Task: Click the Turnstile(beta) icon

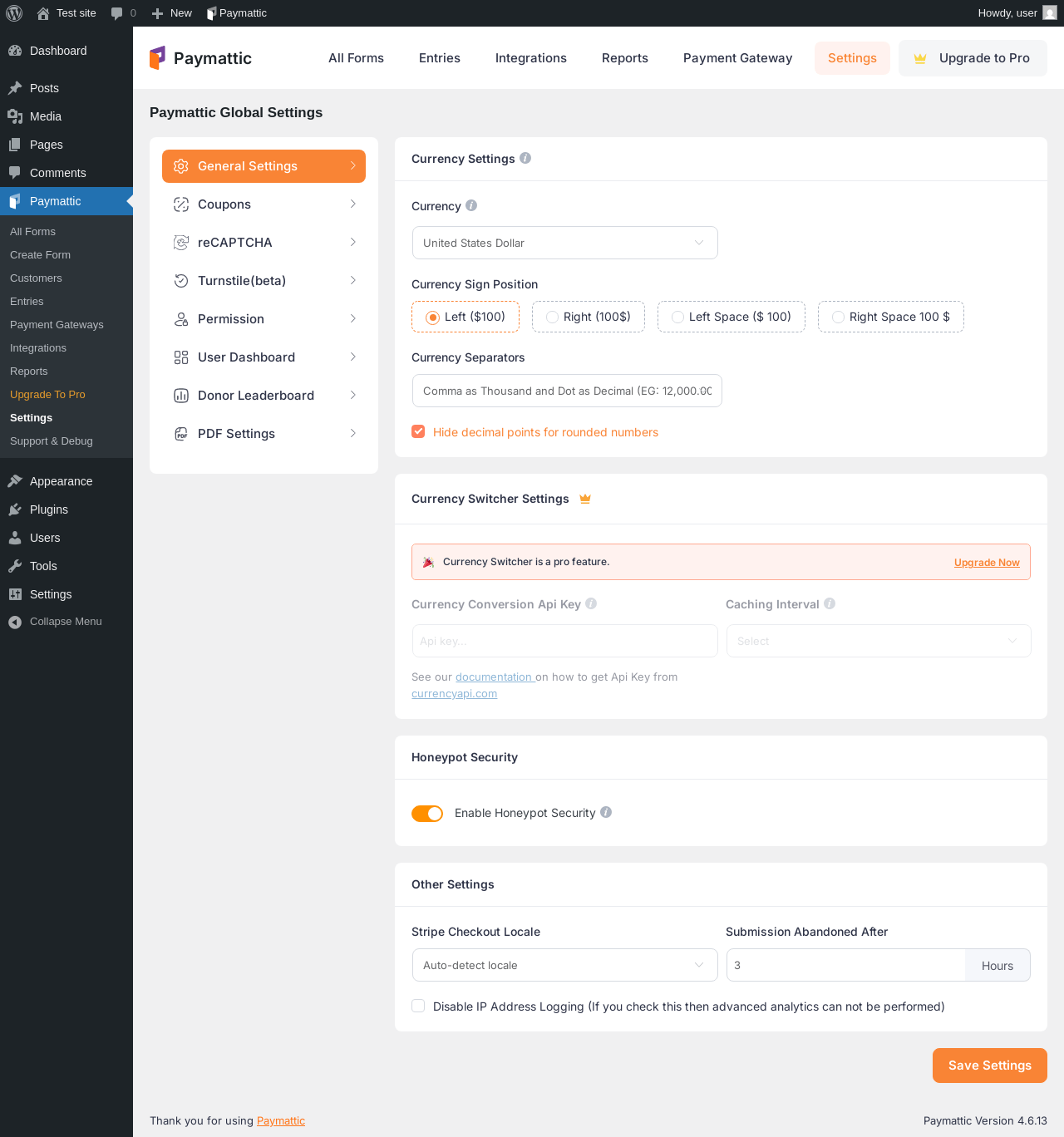Action: (x=181, y=281)
